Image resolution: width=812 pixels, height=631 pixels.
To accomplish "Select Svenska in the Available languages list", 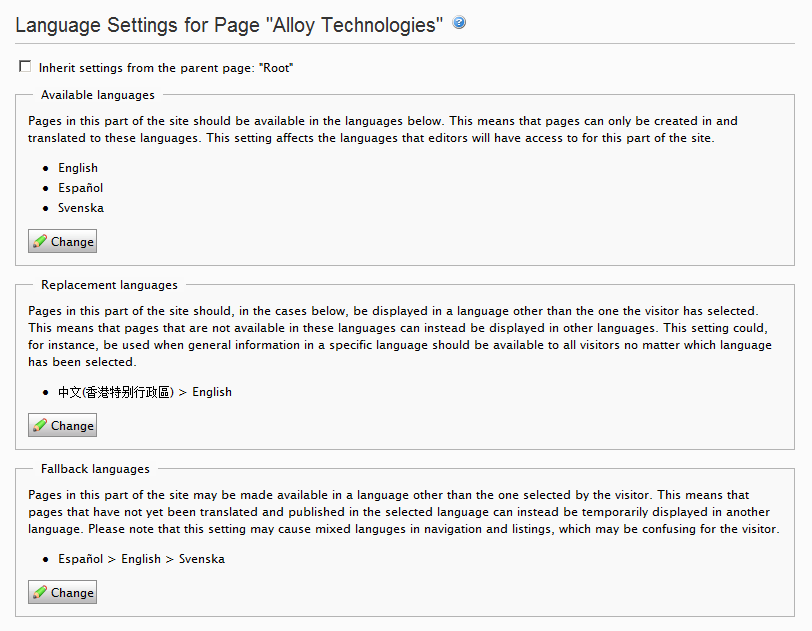I will click(x=80, y=208).
